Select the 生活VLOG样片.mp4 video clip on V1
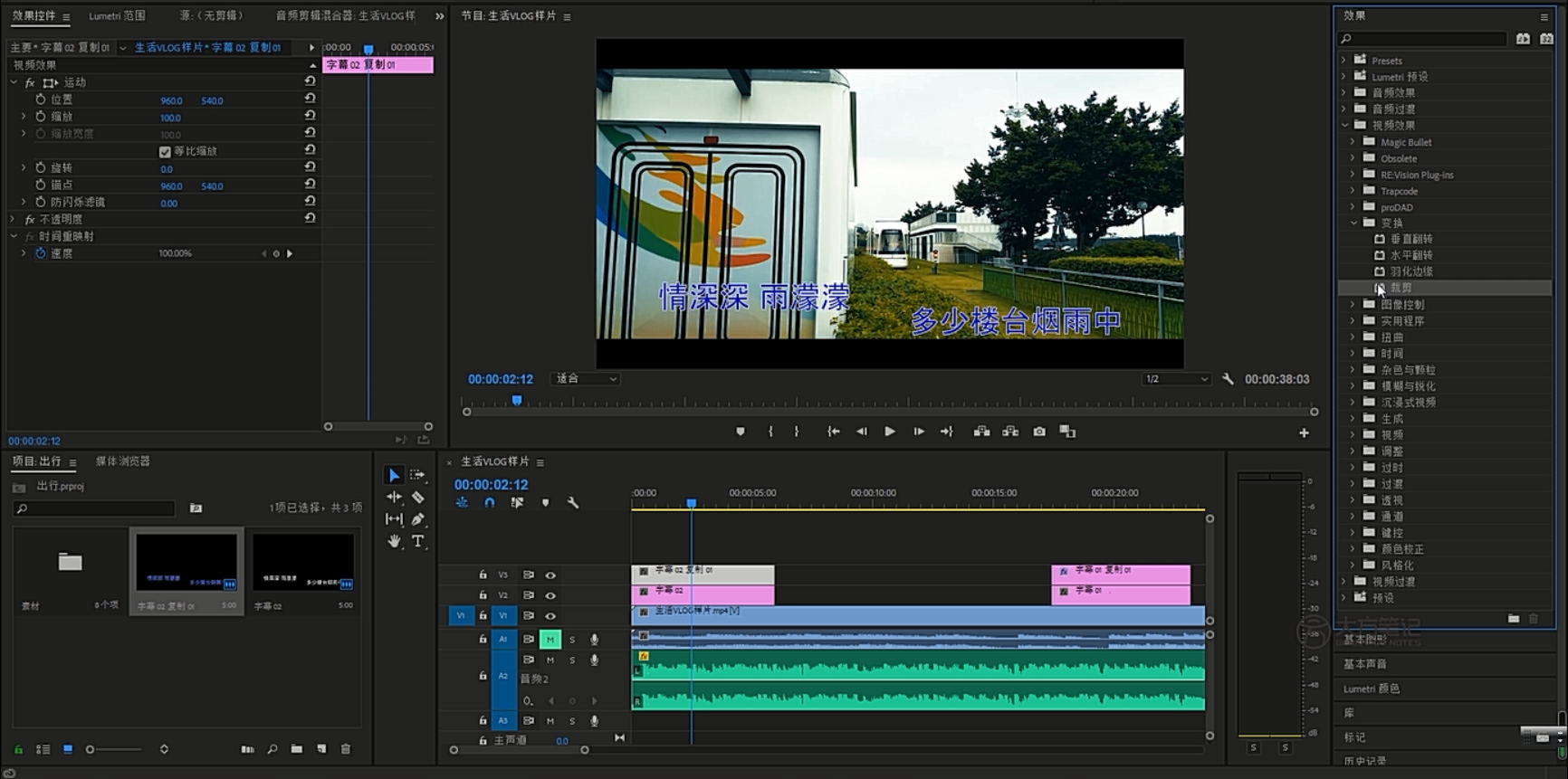Screen dimensions: 1568x779 tap(918, 615)
